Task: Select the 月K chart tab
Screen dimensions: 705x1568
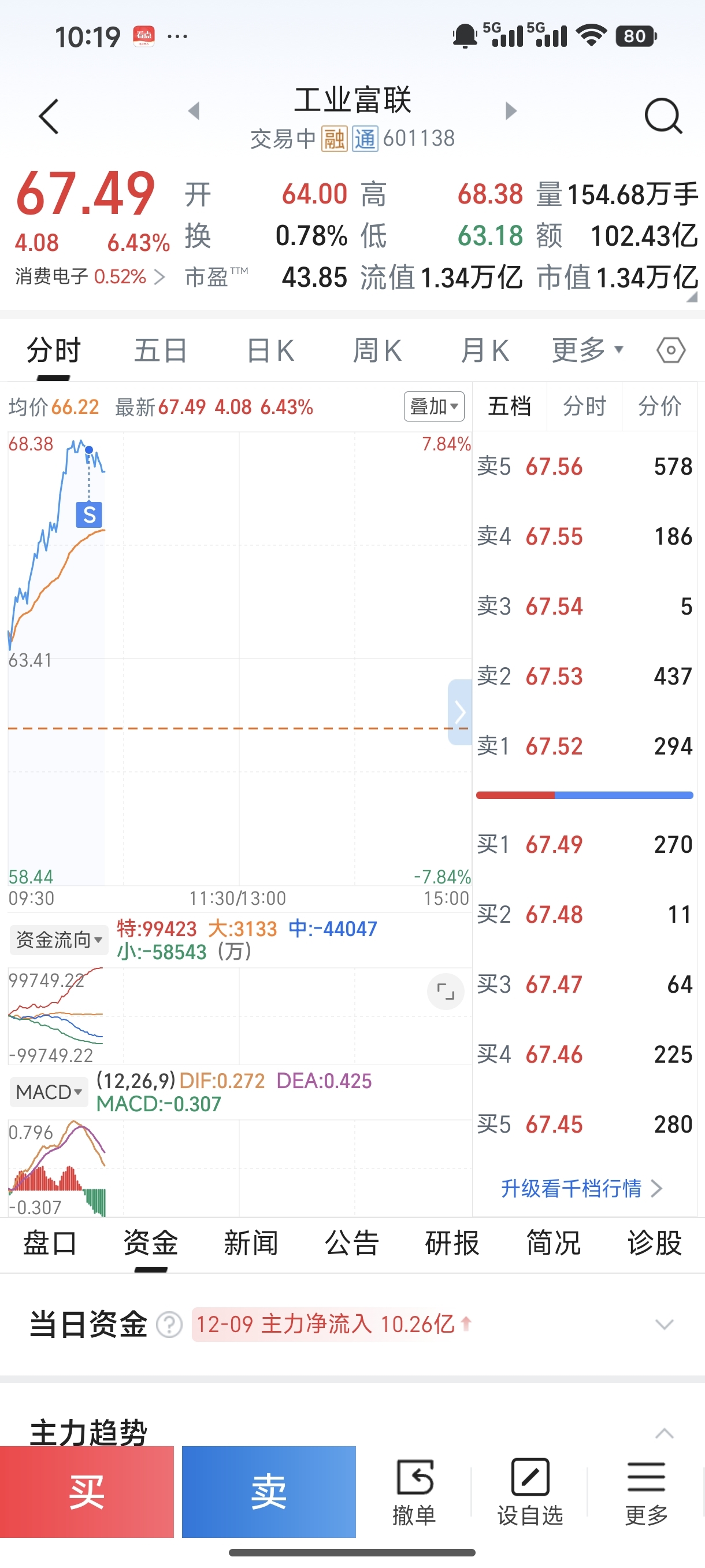Action: tap(485, 350)
